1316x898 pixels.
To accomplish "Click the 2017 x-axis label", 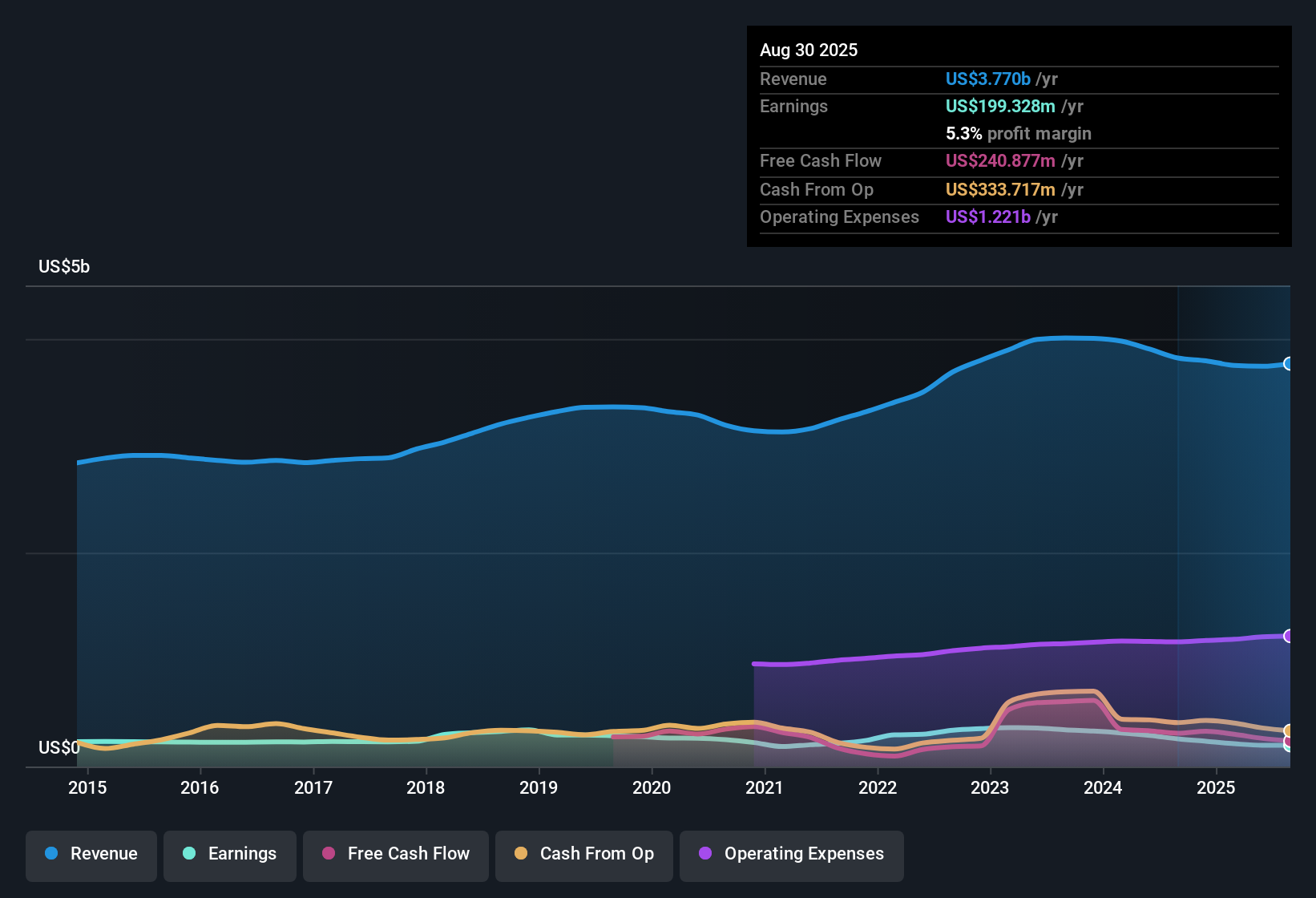I will tap(313, 788).
